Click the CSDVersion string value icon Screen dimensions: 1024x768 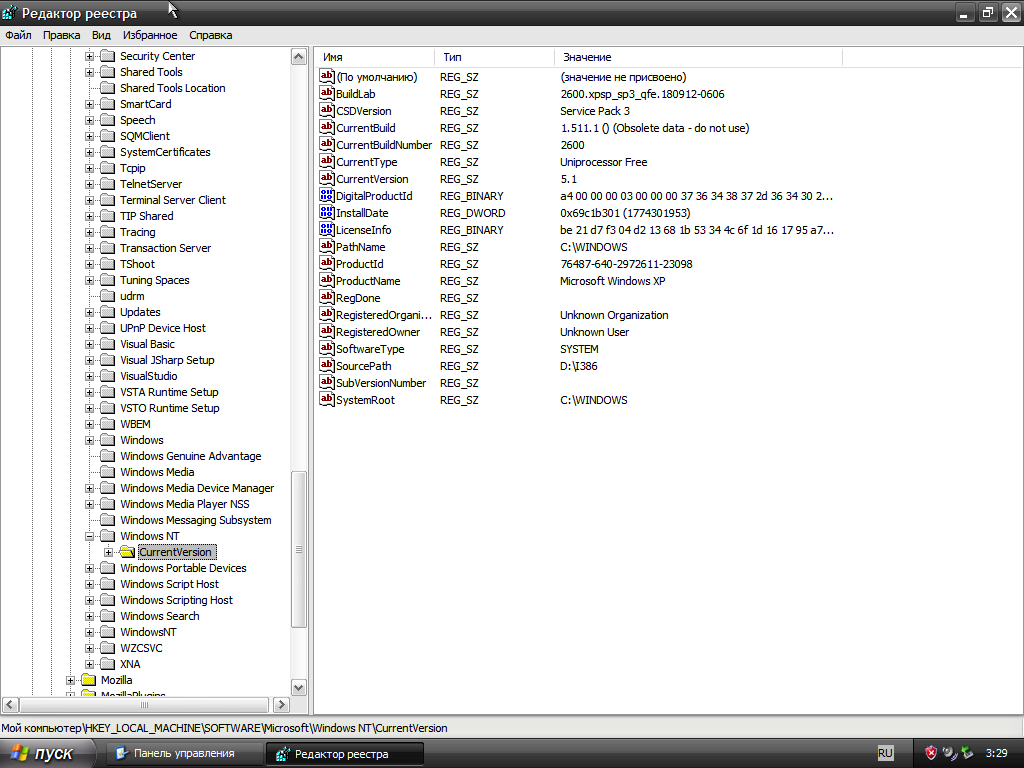coord(327,110)
